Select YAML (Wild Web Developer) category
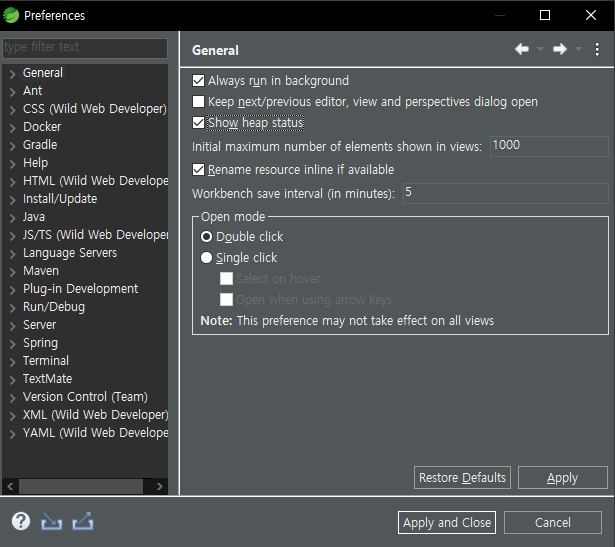This screenshot has width=615, height=547. (95, 433)
